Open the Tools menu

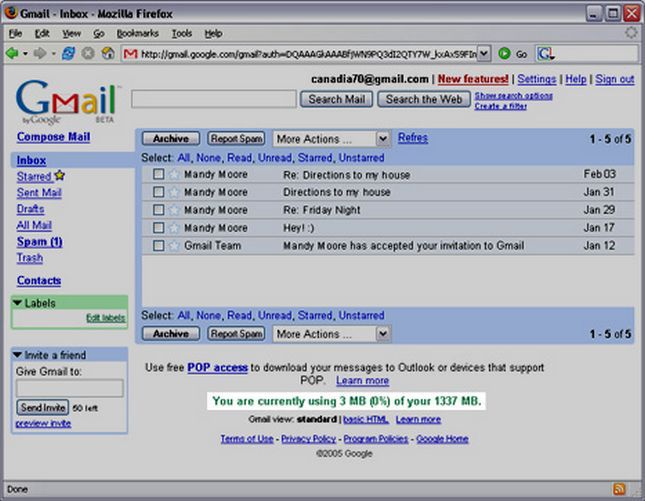point(182,33)
